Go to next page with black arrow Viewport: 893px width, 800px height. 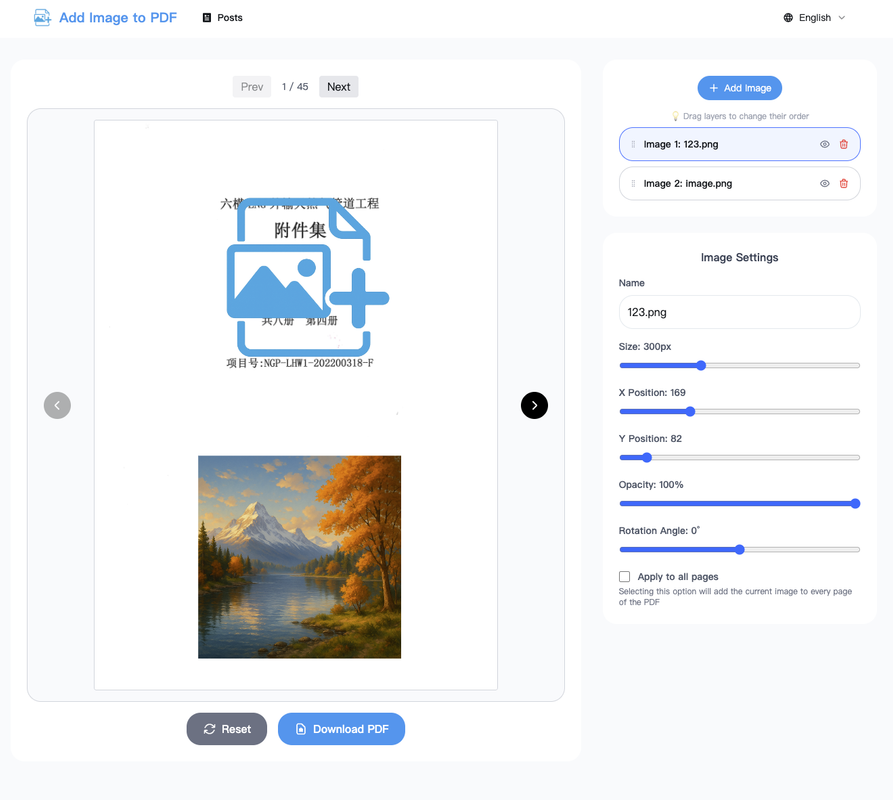(x=534, y=405)
